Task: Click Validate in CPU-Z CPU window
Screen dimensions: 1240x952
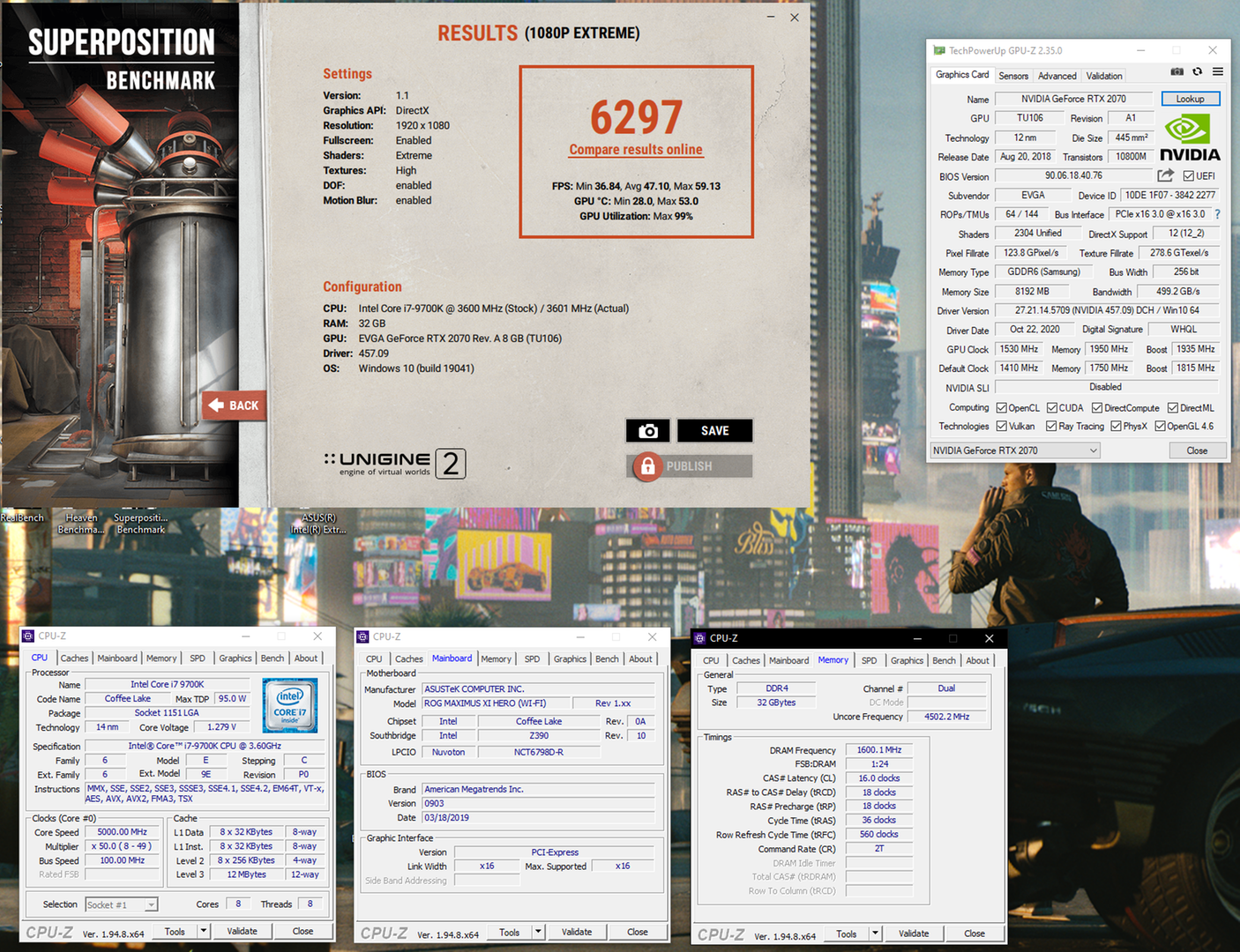Action: click(x=242, y=931)
